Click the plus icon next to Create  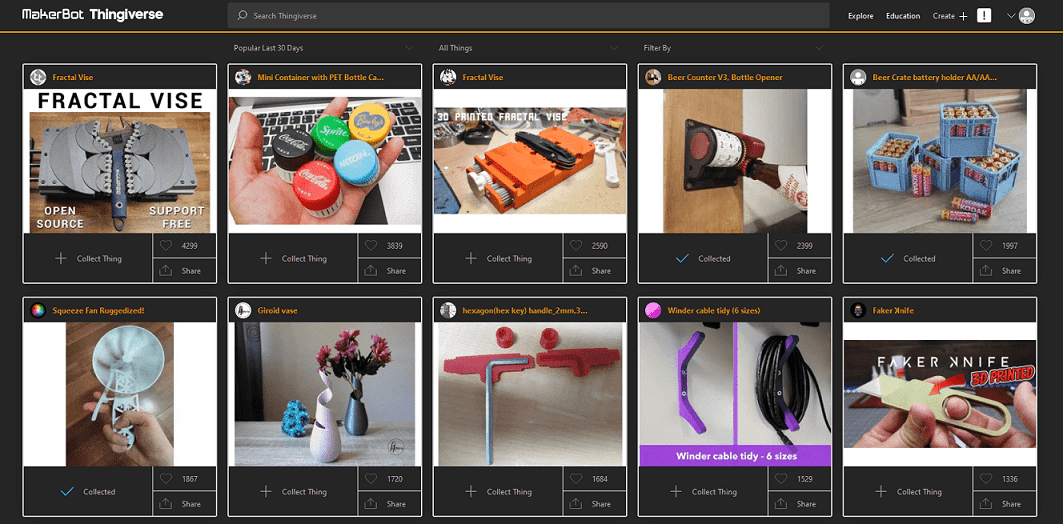963,16
